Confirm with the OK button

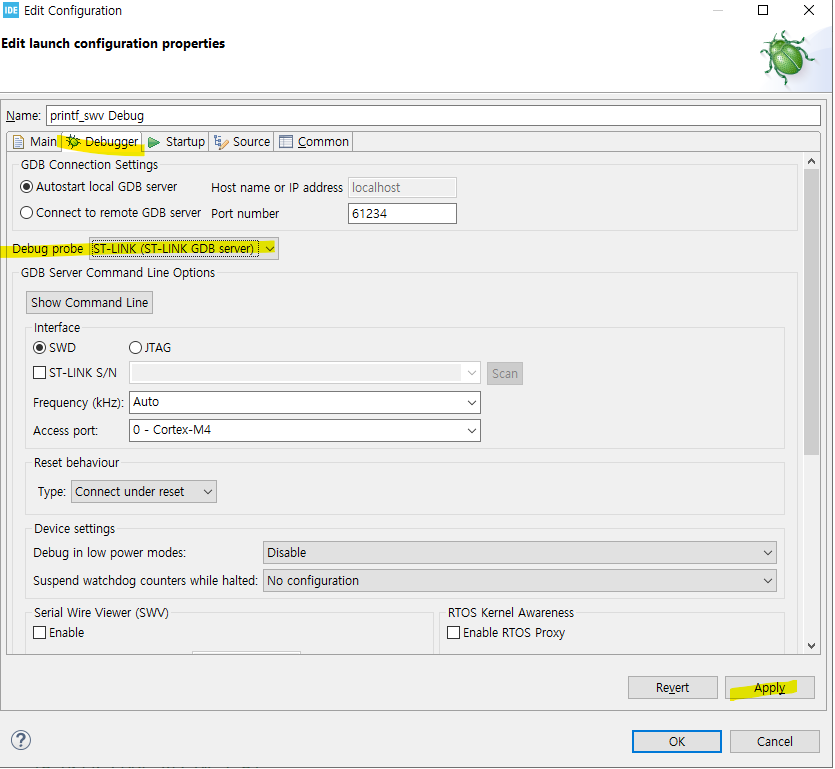click(677, 741)
